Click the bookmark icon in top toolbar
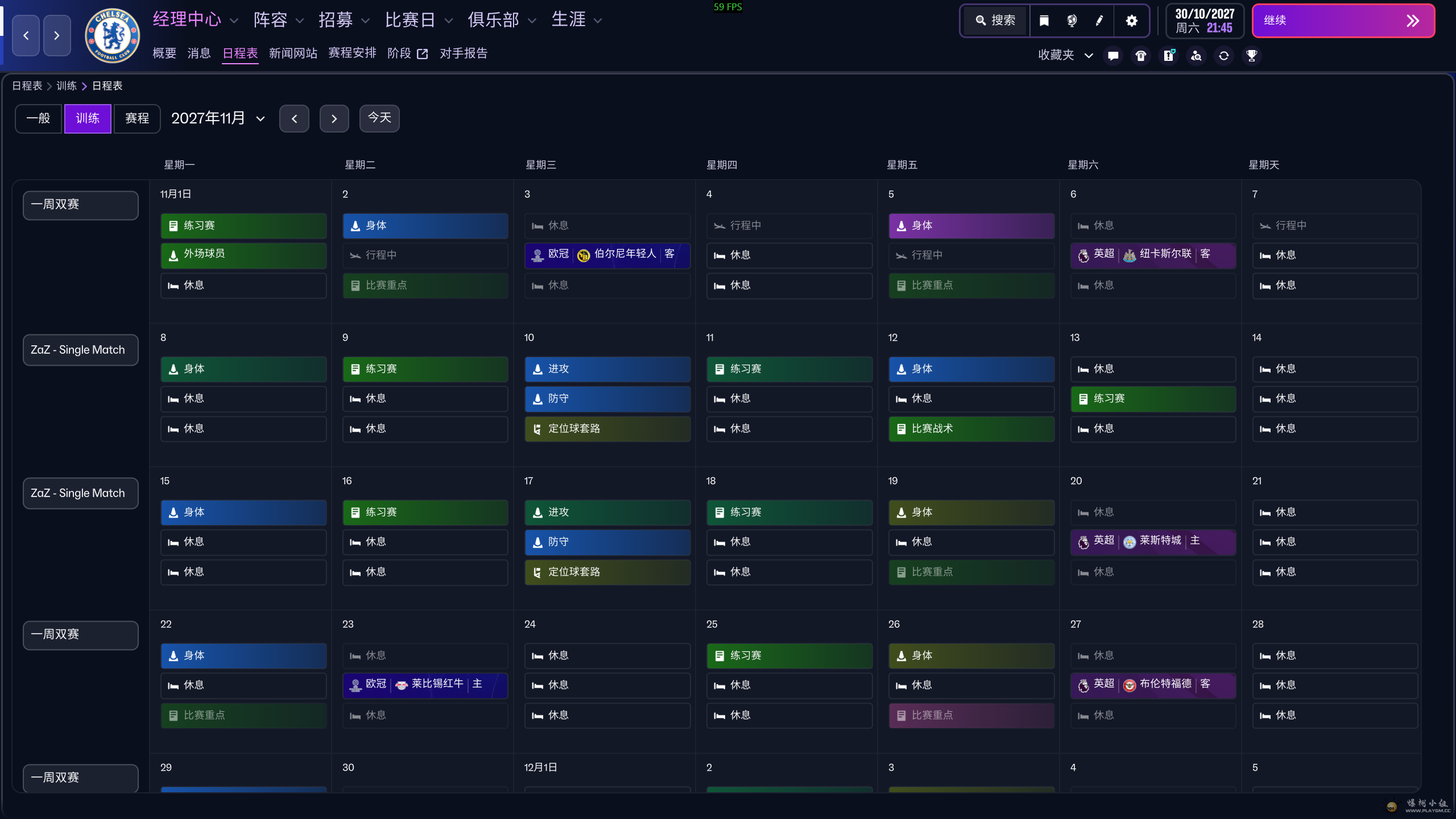 coord(1044,21)
